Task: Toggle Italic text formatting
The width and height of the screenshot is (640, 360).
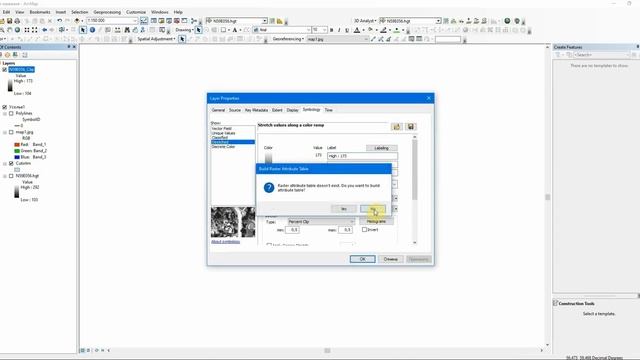Action: pos(339,30)
